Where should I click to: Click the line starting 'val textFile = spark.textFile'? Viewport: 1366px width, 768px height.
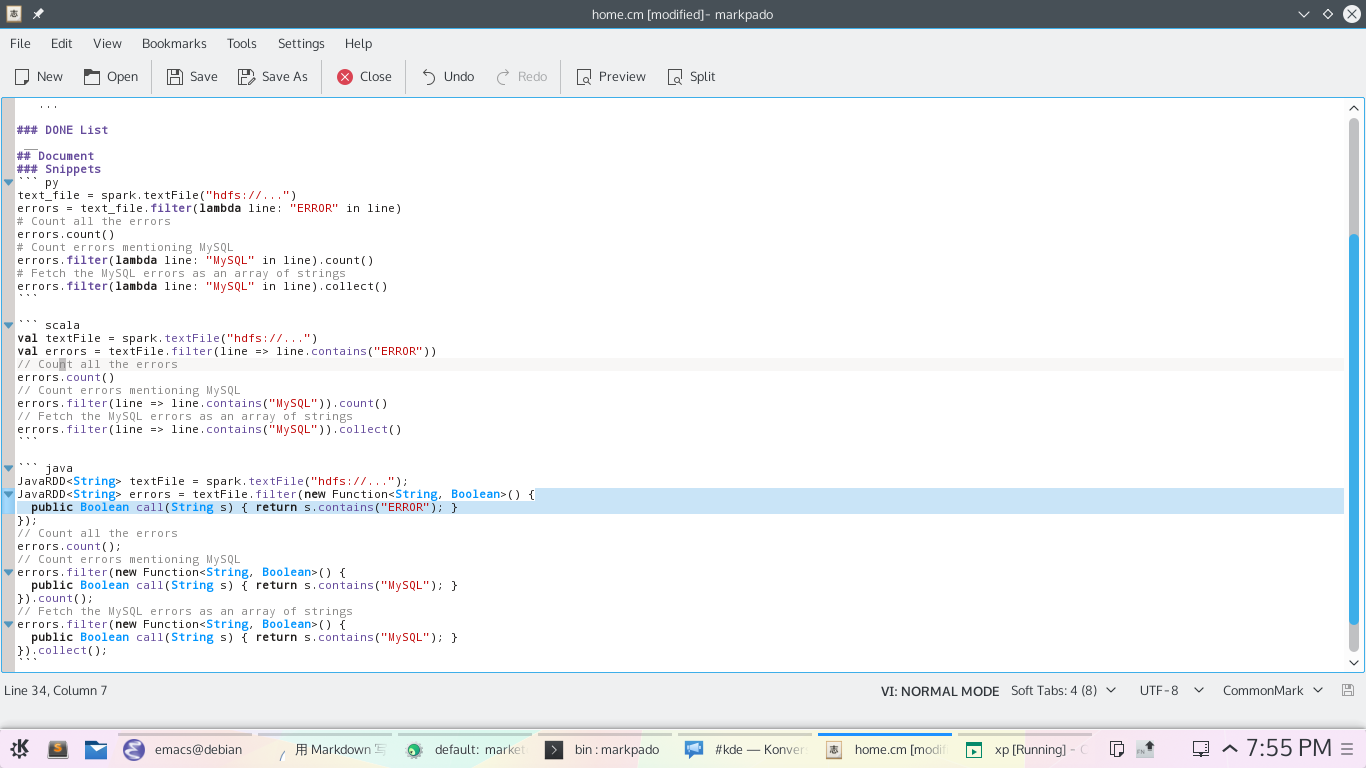click(167, 338)
